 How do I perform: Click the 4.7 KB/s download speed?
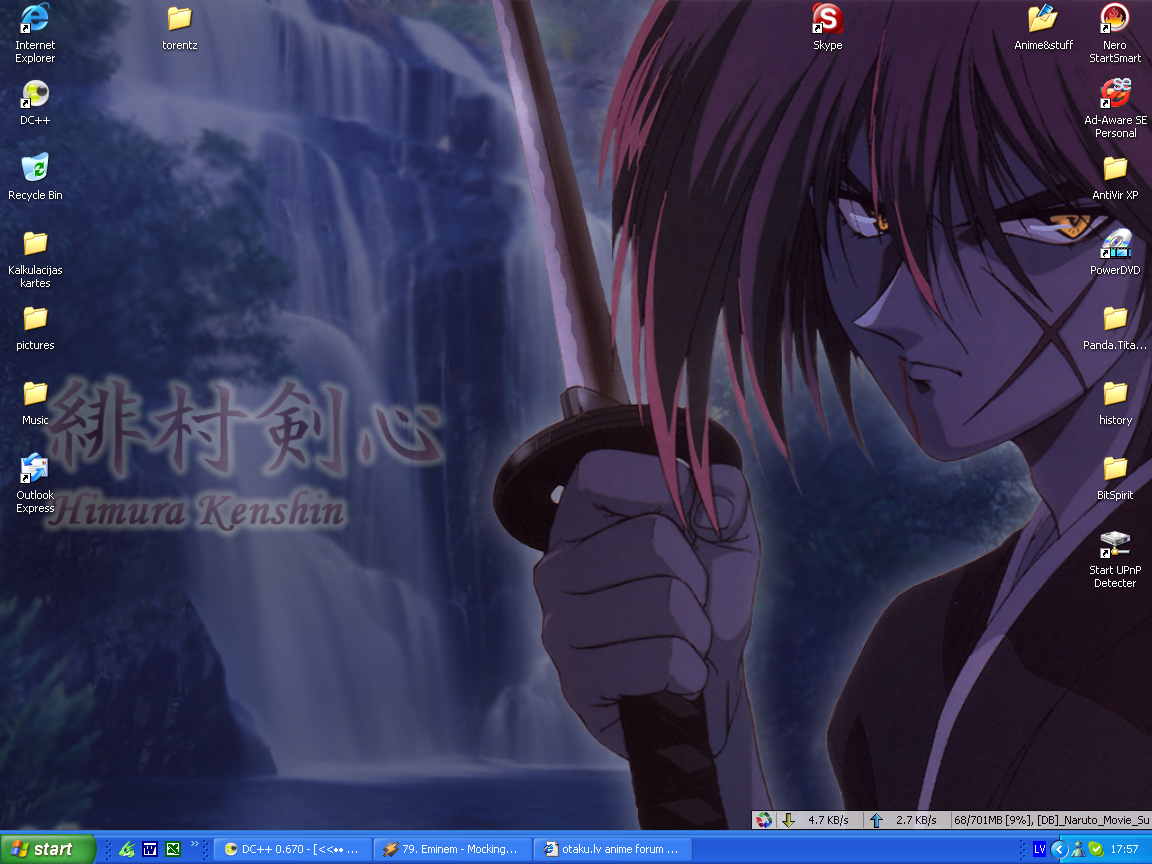pos(828,820)
